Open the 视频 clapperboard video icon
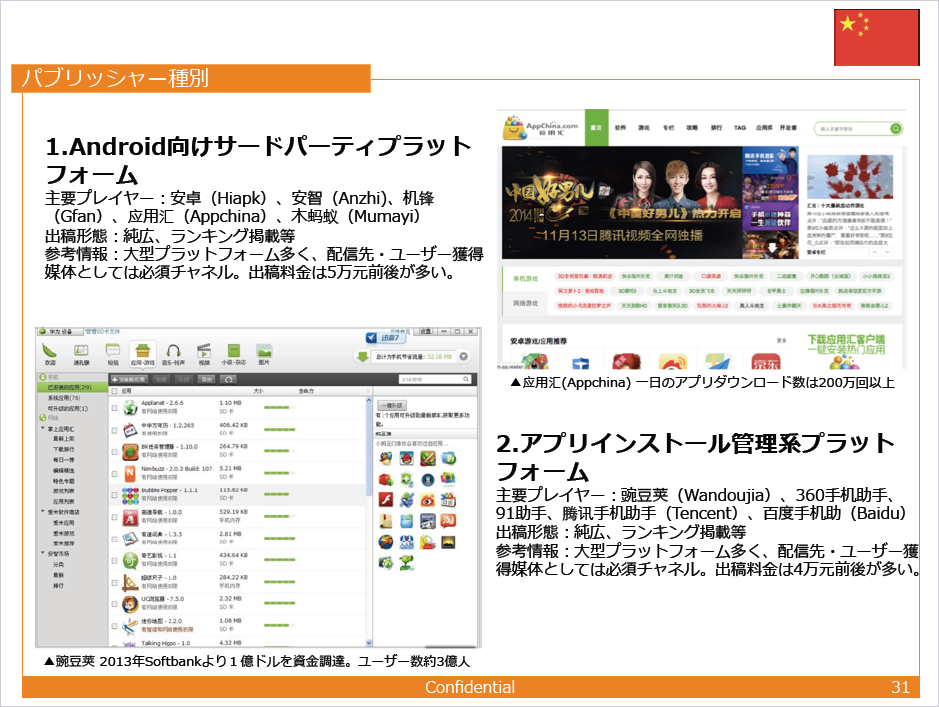 coord(204,351)
